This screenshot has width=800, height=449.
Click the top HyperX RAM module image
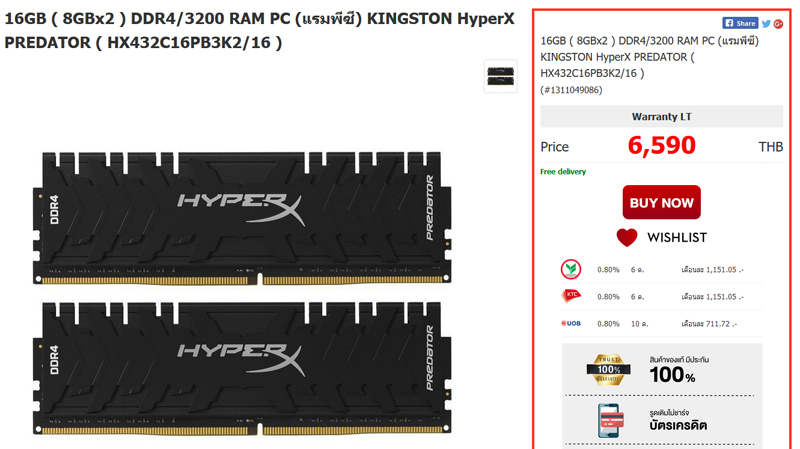[242, 218]
